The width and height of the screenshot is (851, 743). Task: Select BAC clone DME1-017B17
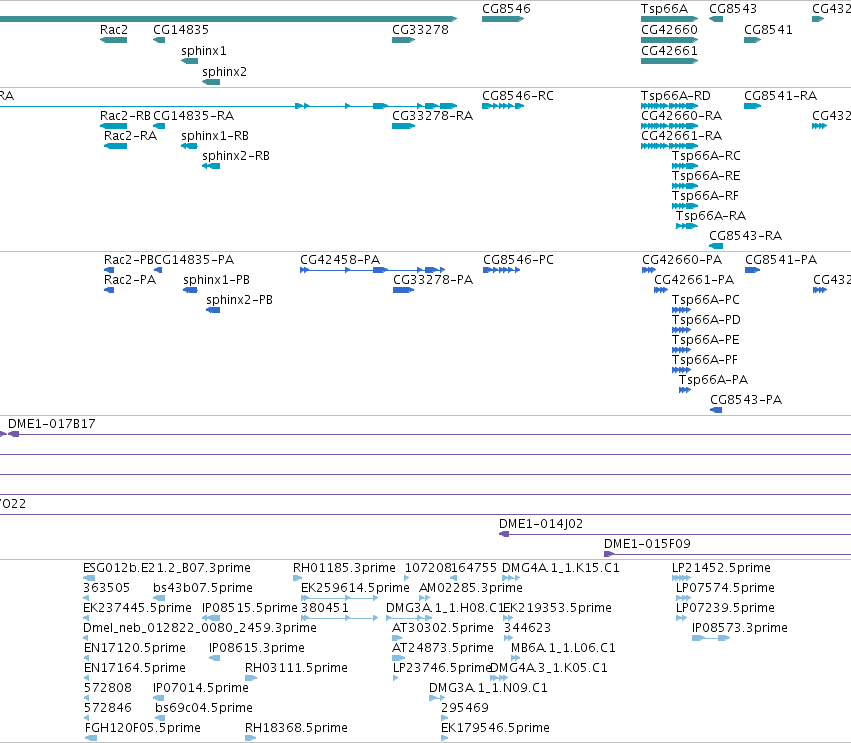429,434
